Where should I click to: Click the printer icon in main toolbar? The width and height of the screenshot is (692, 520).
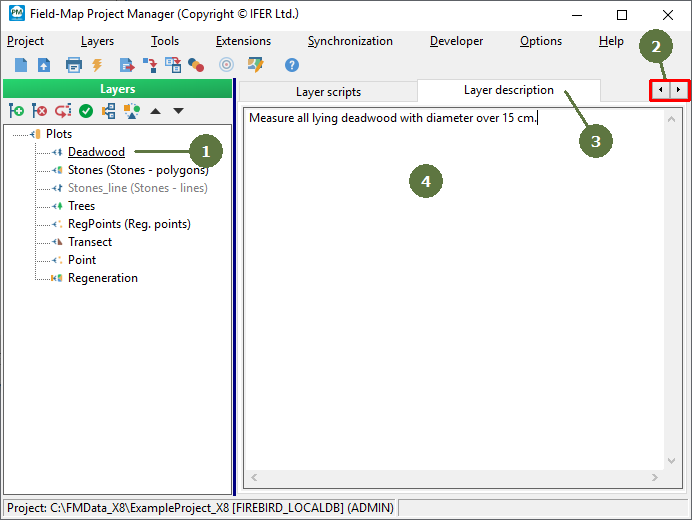[x=73, y=65]
